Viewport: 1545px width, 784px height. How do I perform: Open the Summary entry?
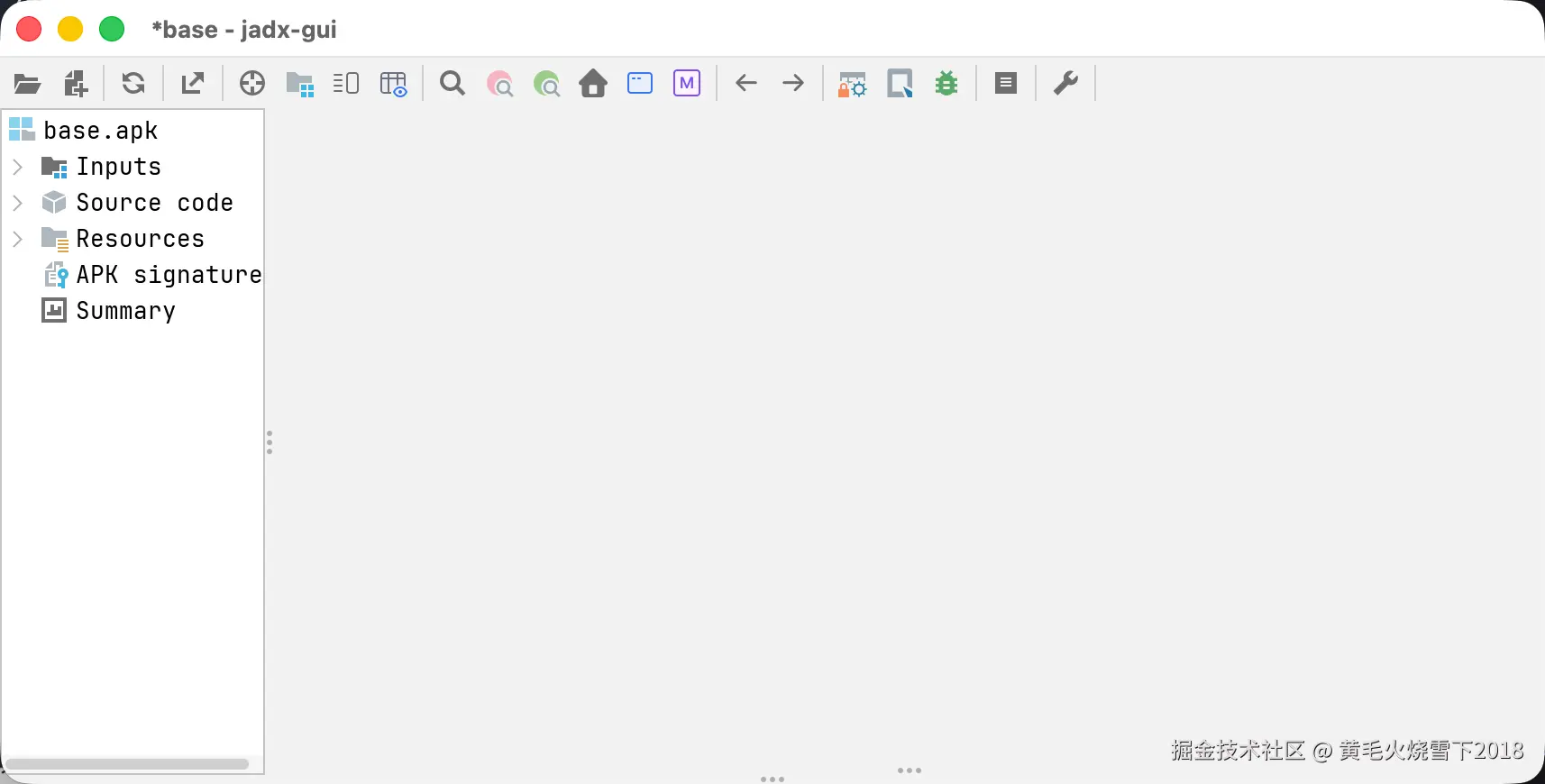[x=109, y=311]
